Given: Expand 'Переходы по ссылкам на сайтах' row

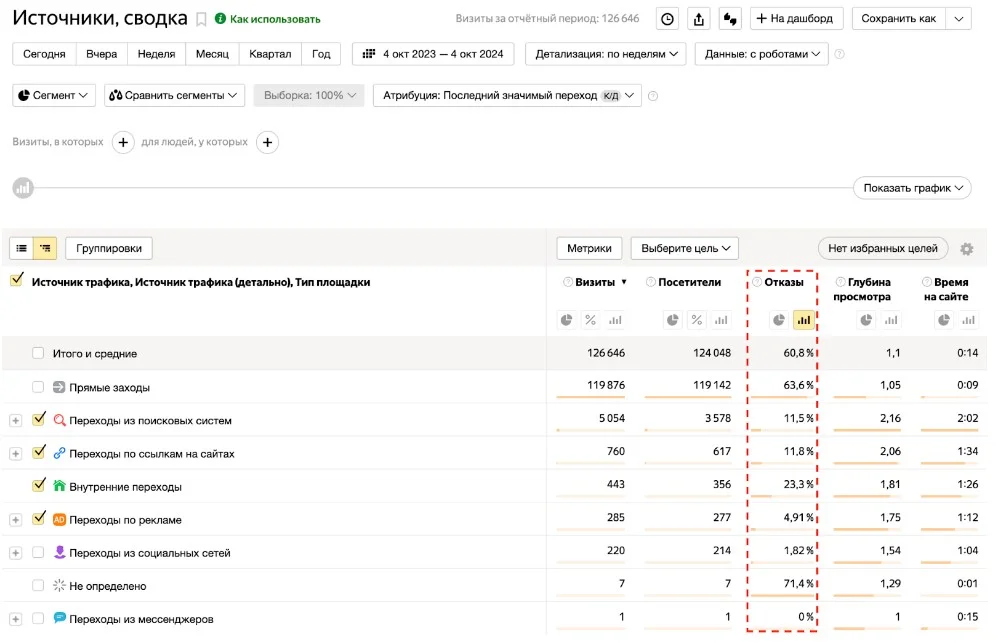Looking at the screenshot, I should (16, 454).
